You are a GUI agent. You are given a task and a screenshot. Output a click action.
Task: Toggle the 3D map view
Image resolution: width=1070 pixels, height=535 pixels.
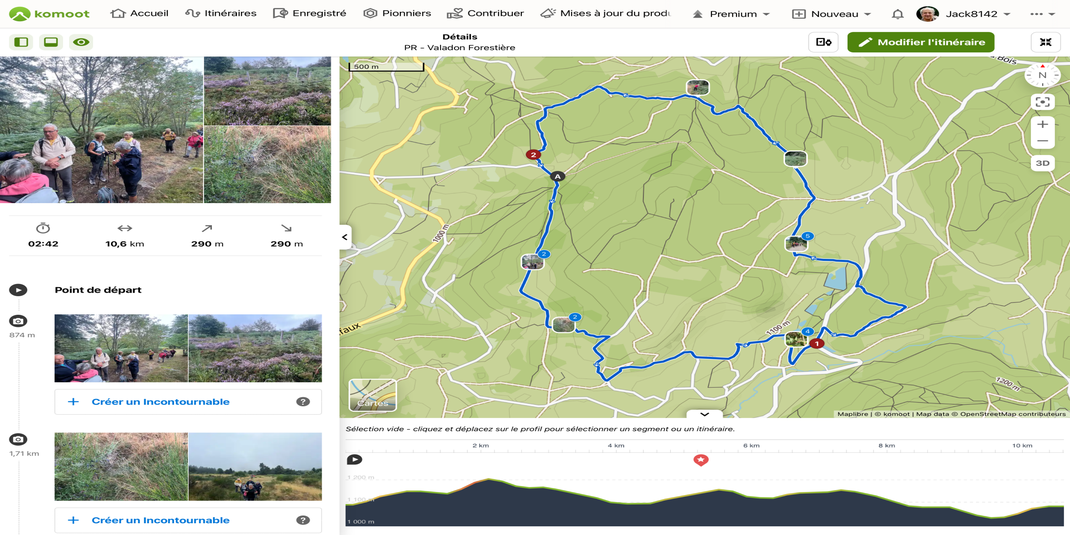pyautogui.click(x=1042, y=163)
